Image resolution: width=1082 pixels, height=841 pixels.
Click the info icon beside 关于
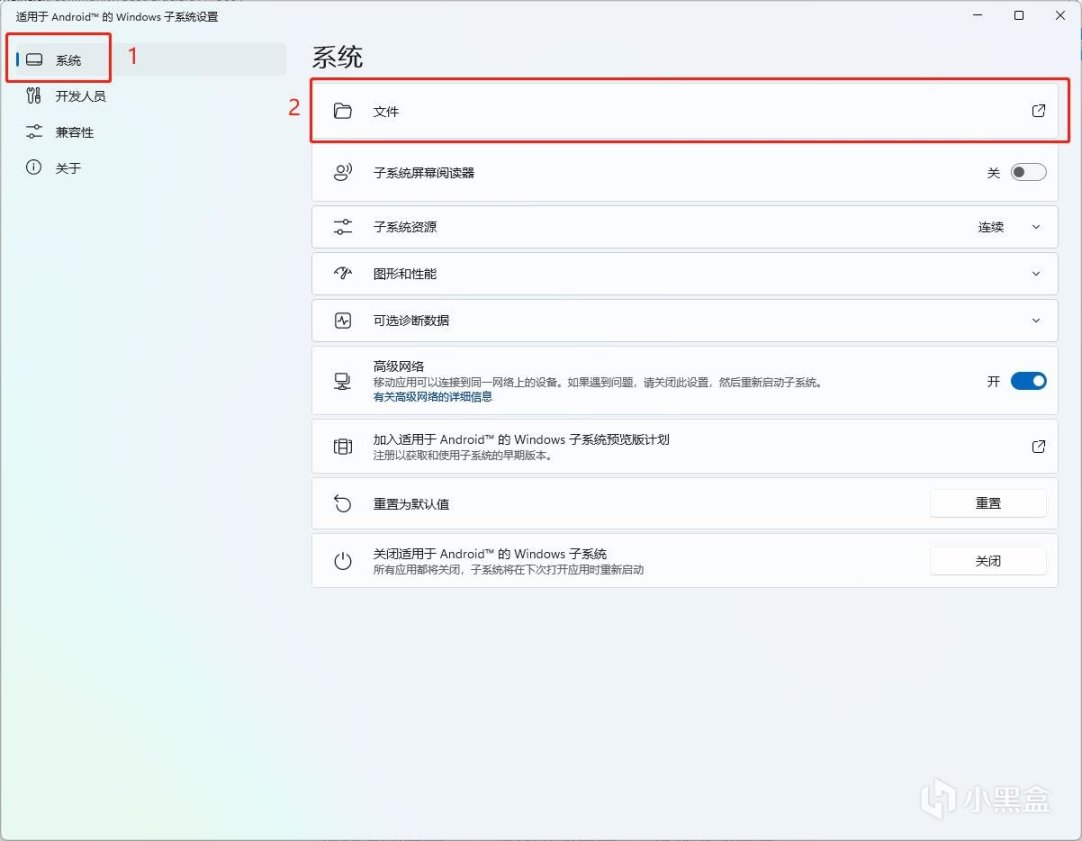[x=33, y=167]
